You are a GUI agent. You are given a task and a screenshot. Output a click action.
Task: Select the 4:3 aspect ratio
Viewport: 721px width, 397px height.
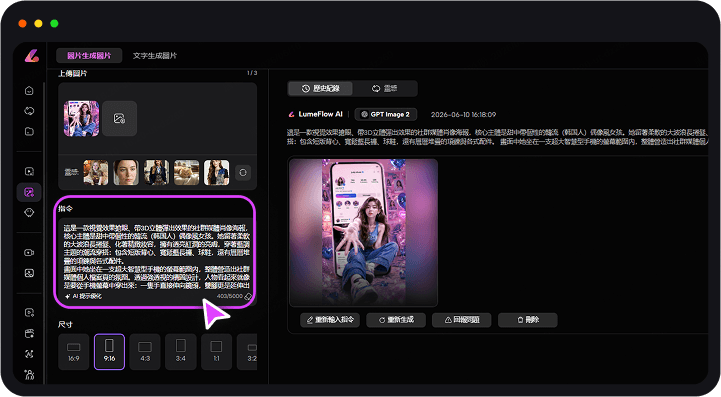[145, 352]
